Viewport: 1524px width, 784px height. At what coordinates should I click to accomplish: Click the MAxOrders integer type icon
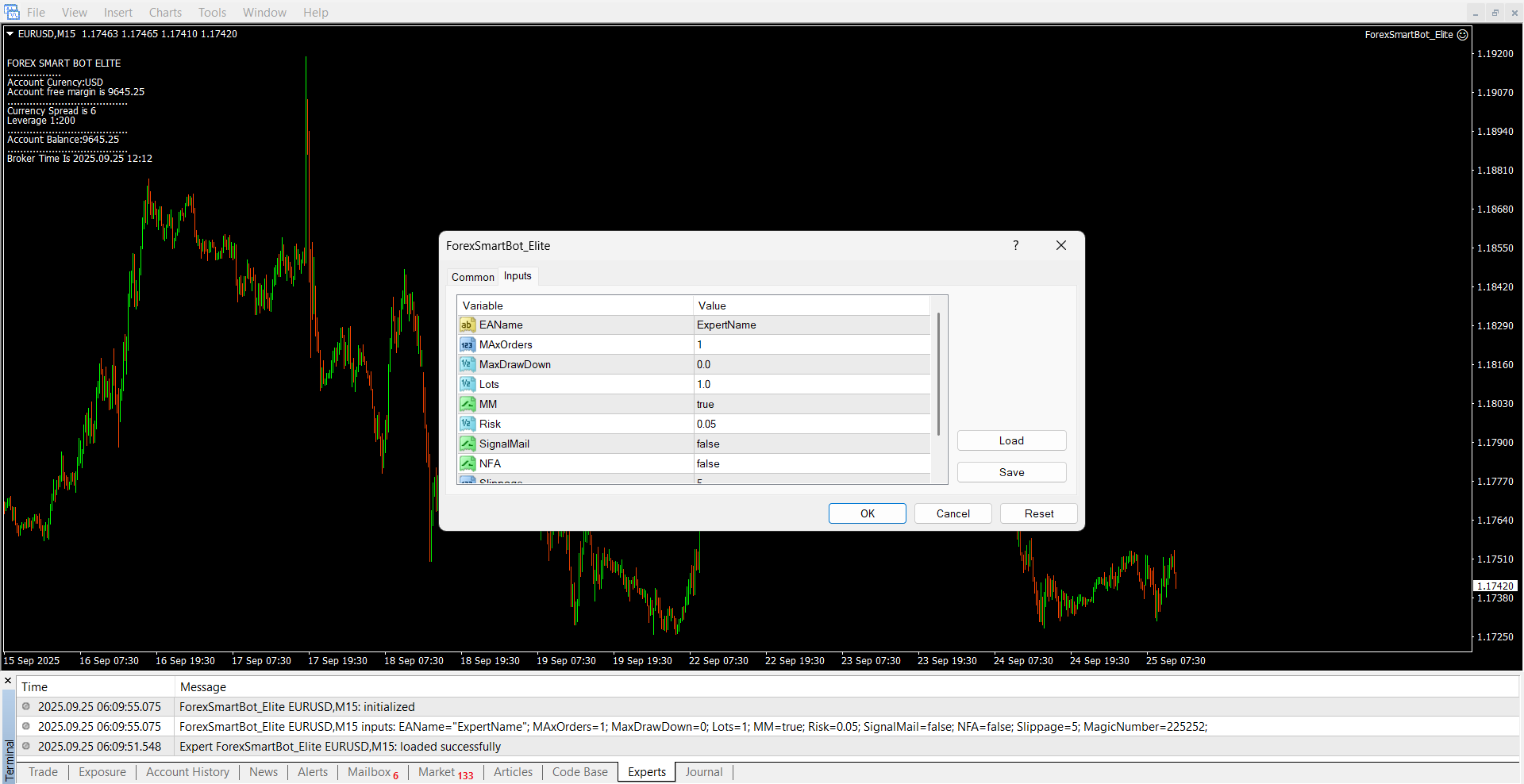tap(467, 344)
